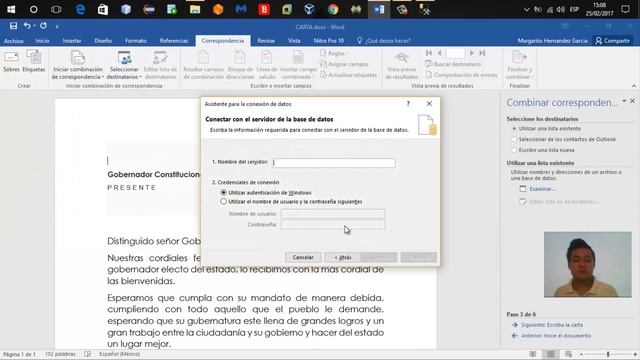Select Utilizar autenticación de Windows option
The width and height of the screenshot is (640, 360).
(x=266, y=192)
